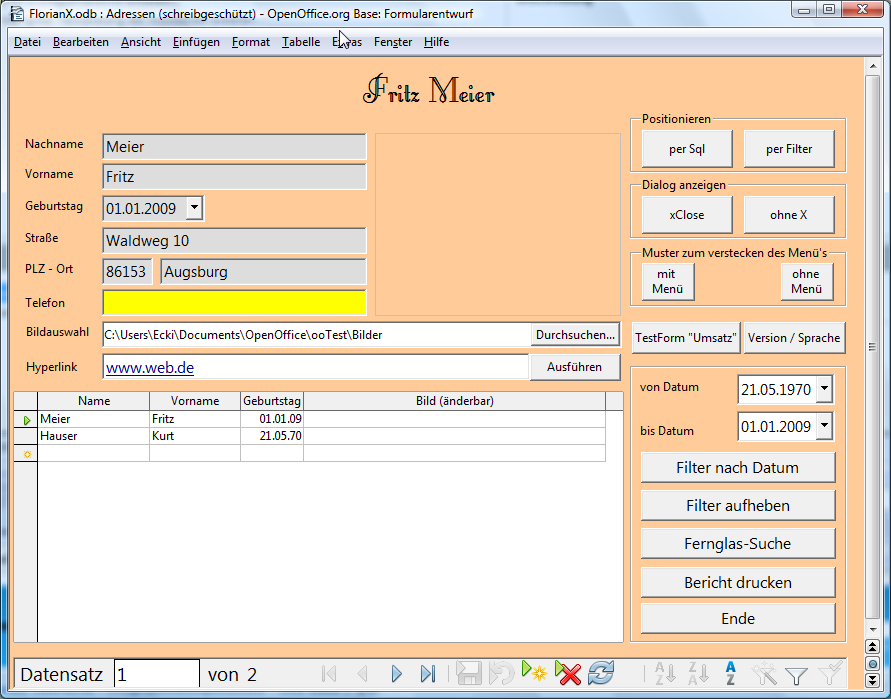The height and width of the screenshot is (699, 891).
Task: Click the xClose button
Action: coord(687,215)
